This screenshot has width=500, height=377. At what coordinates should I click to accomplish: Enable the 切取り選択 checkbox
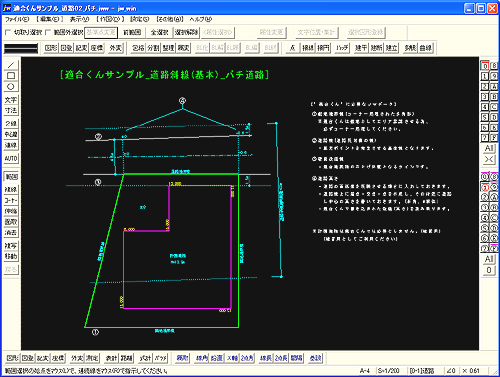click(x=8, y=32)
